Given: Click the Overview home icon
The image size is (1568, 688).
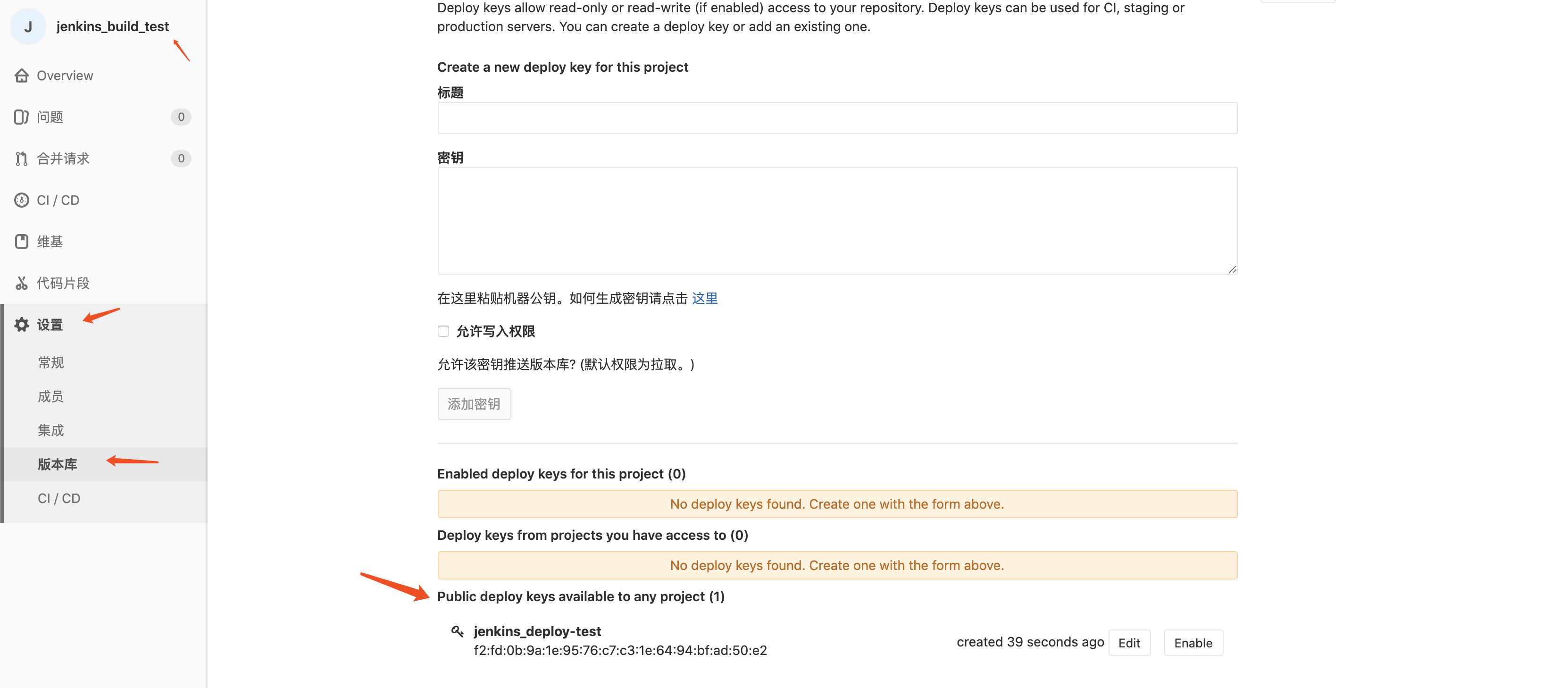Looking at the screenshot, I should click(x=22, y=76).
